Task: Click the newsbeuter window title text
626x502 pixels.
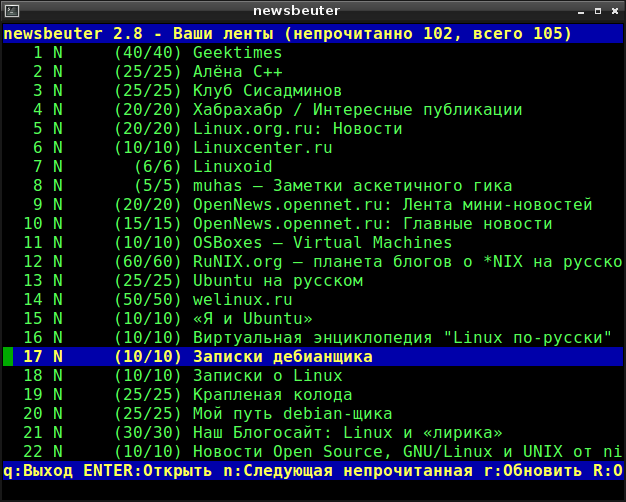Action: 297,11
